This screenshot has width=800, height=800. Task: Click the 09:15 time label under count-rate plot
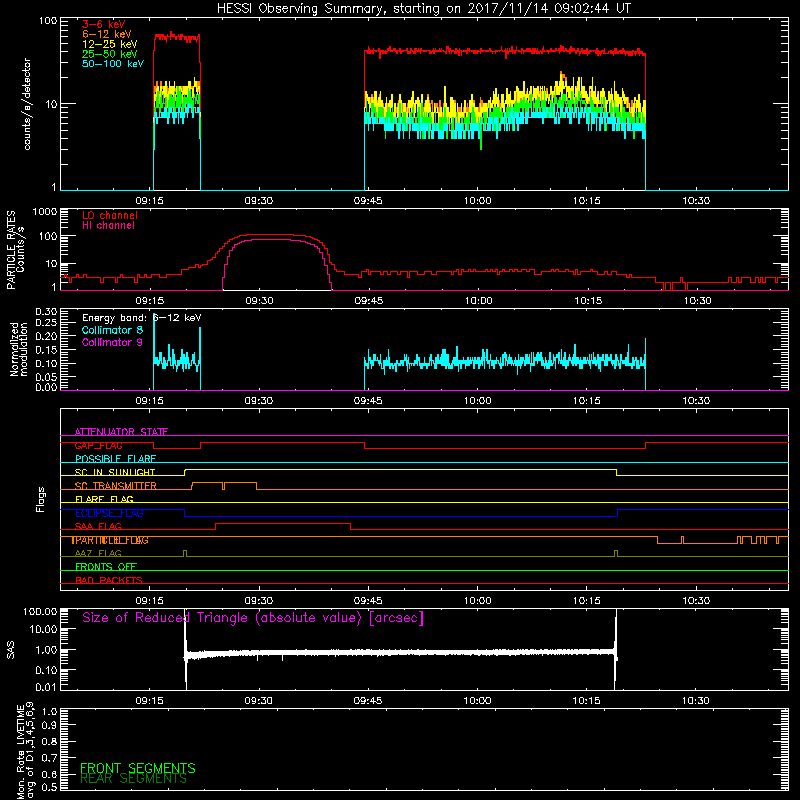click(x=149, y=201)
